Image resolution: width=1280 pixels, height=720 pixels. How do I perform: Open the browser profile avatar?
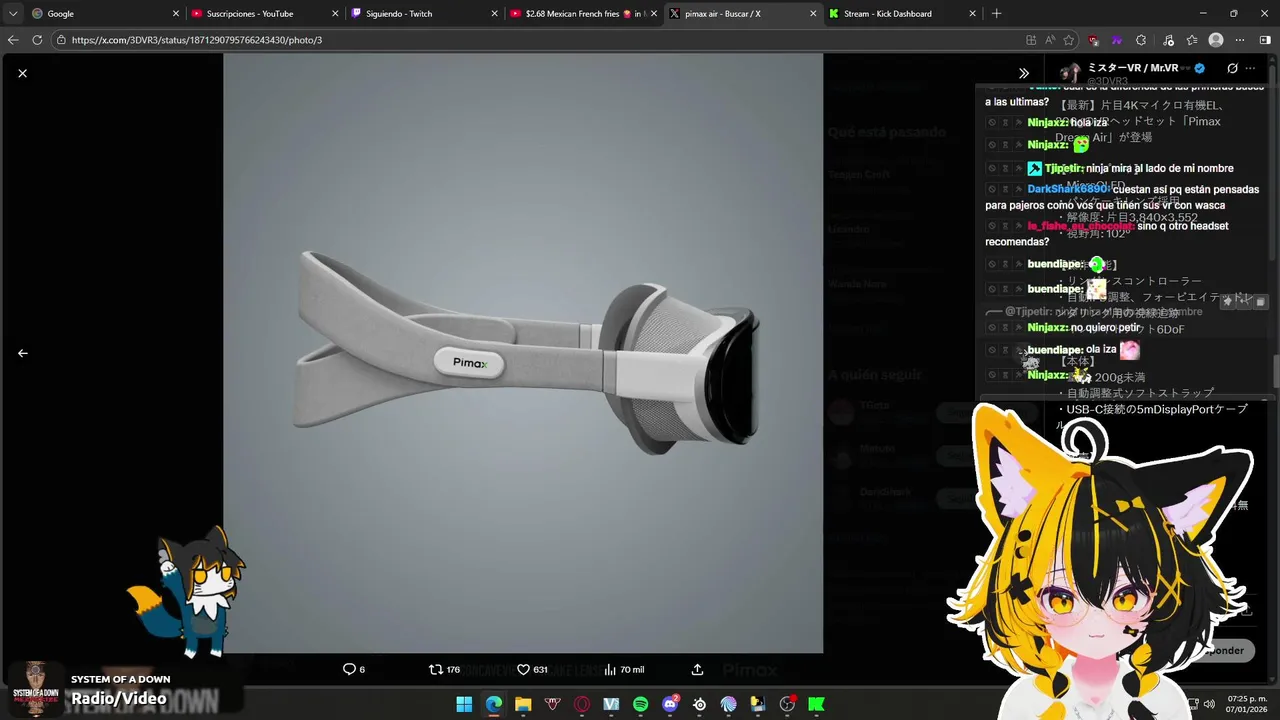(x=1216, y=40)
